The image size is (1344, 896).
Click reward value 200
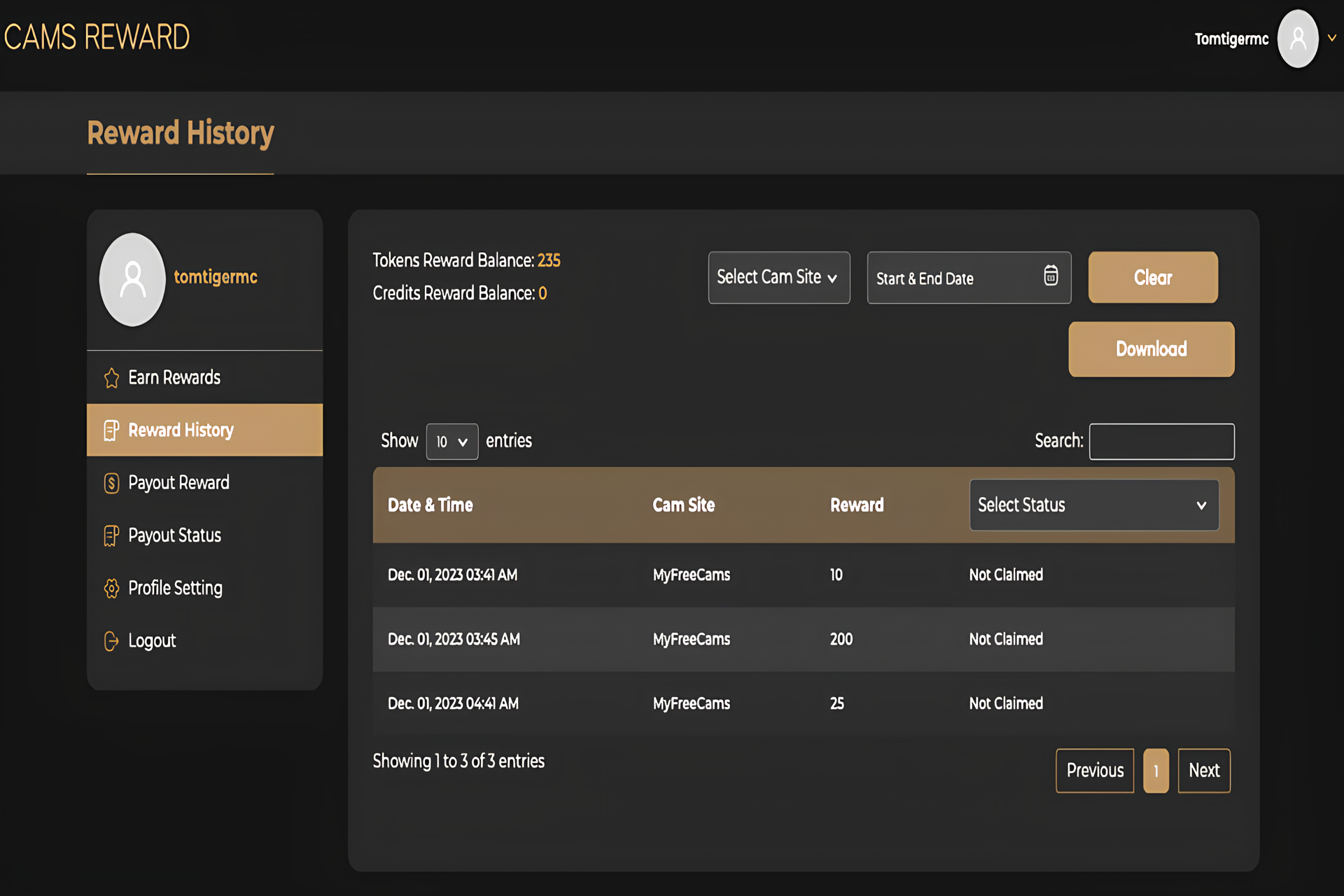pos(841,639)
